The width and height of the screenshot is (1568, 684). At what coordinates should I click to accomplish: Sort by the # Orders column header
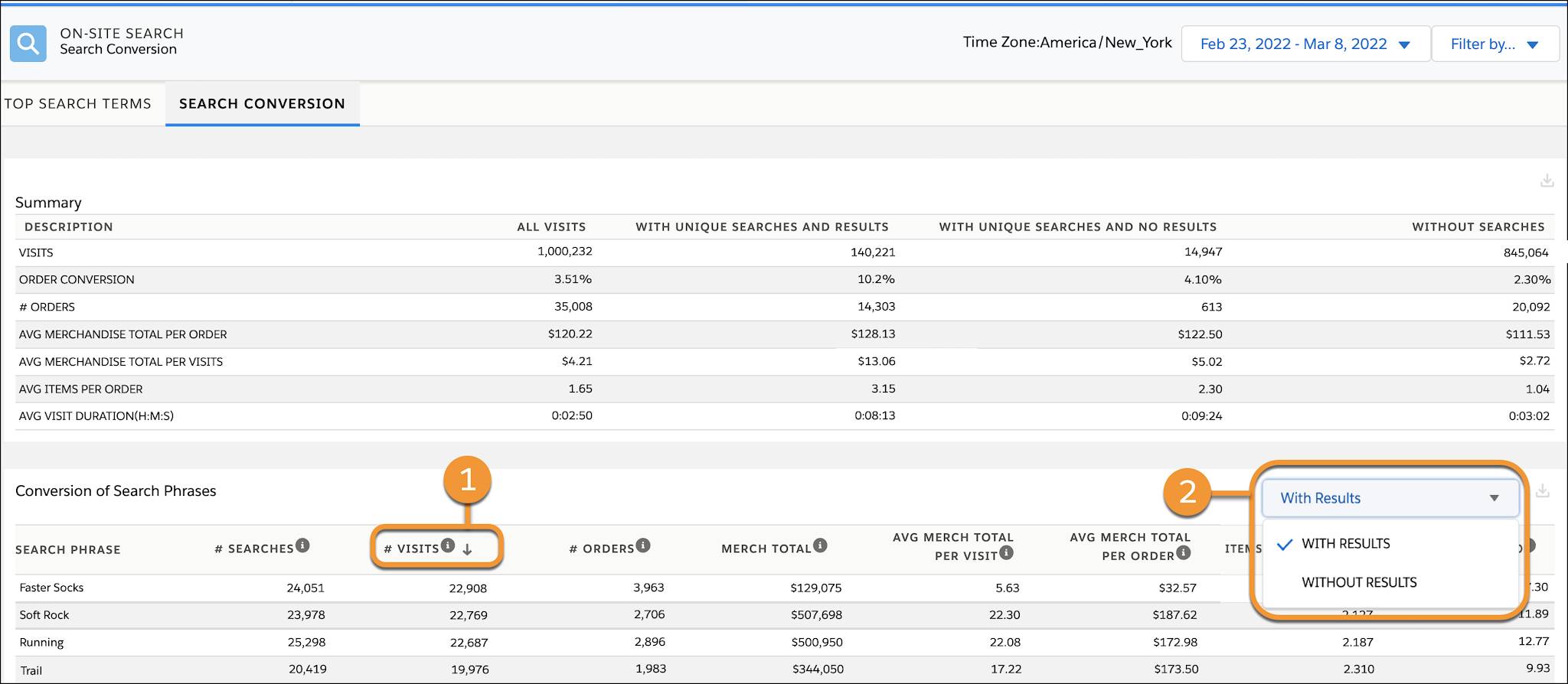(602, 549)
